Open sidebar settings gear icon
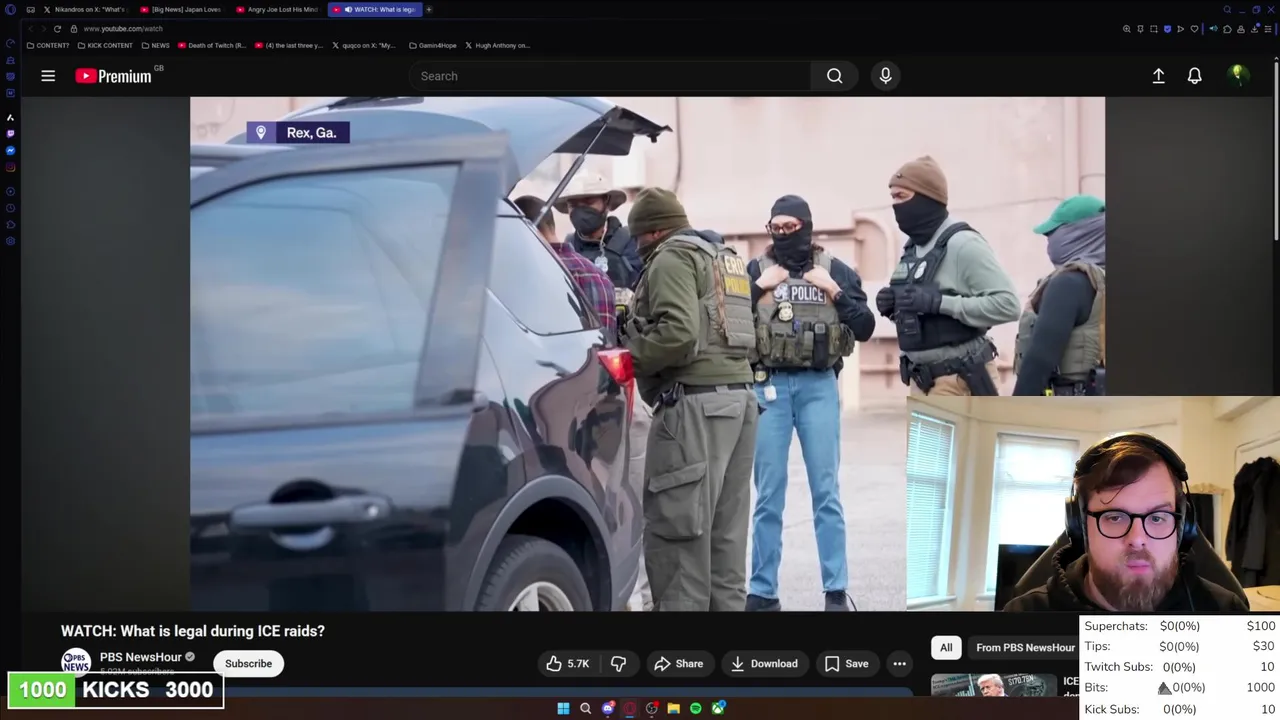 point(11,240)
